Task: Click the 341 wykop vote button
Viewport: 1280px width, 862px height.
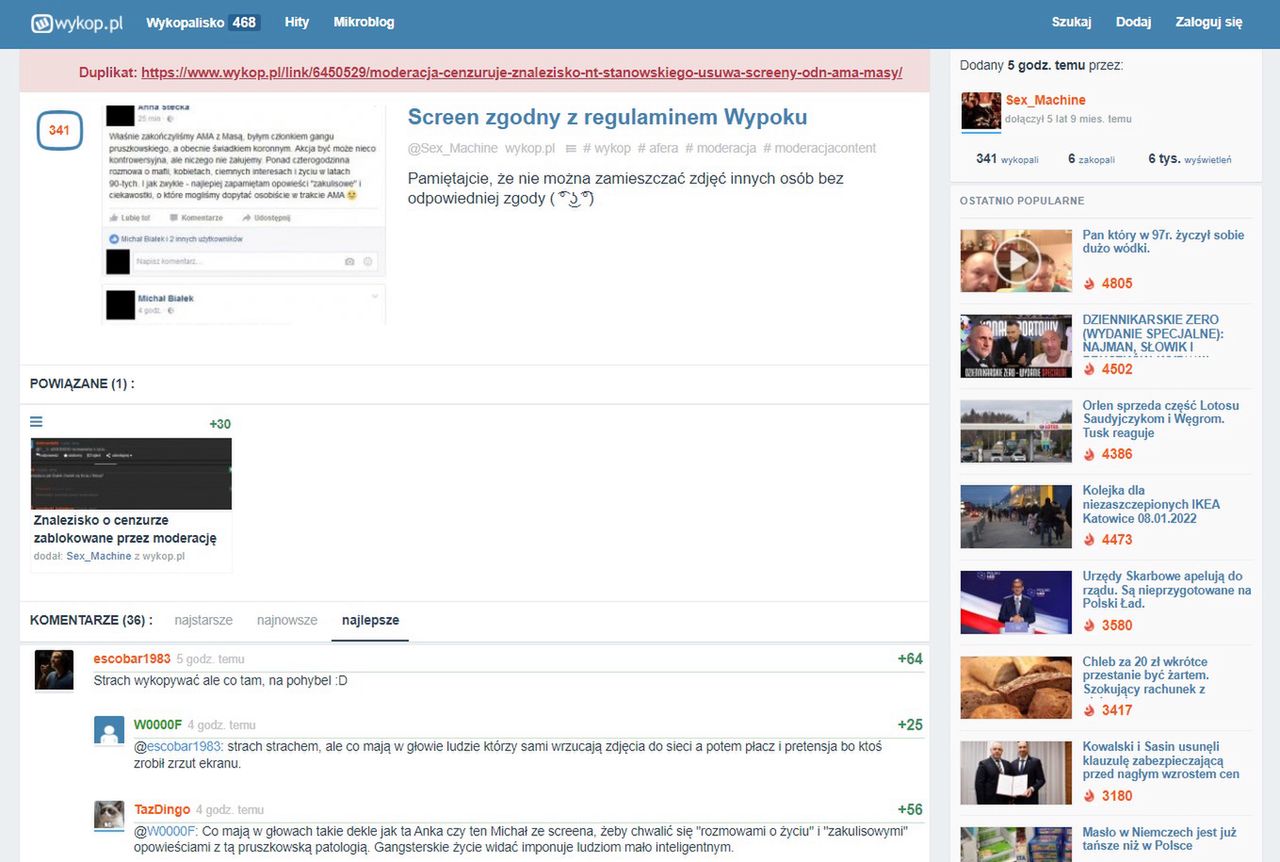Action: coord(59,130)
